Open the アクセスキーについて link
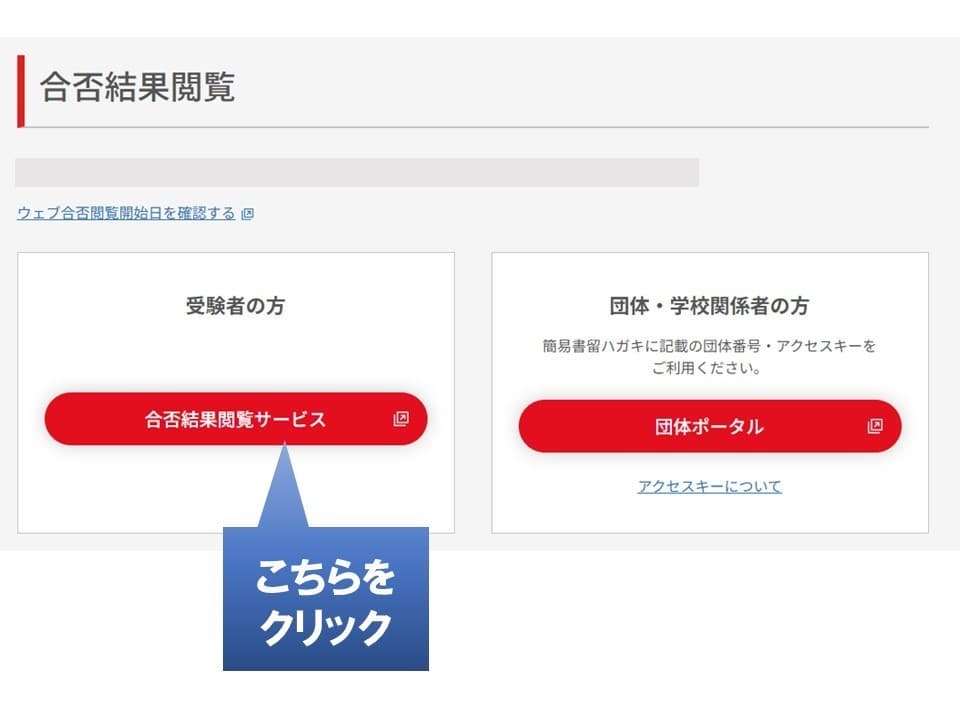The height and width of the screenshot is (720, 960). click(x=710, y=486)
